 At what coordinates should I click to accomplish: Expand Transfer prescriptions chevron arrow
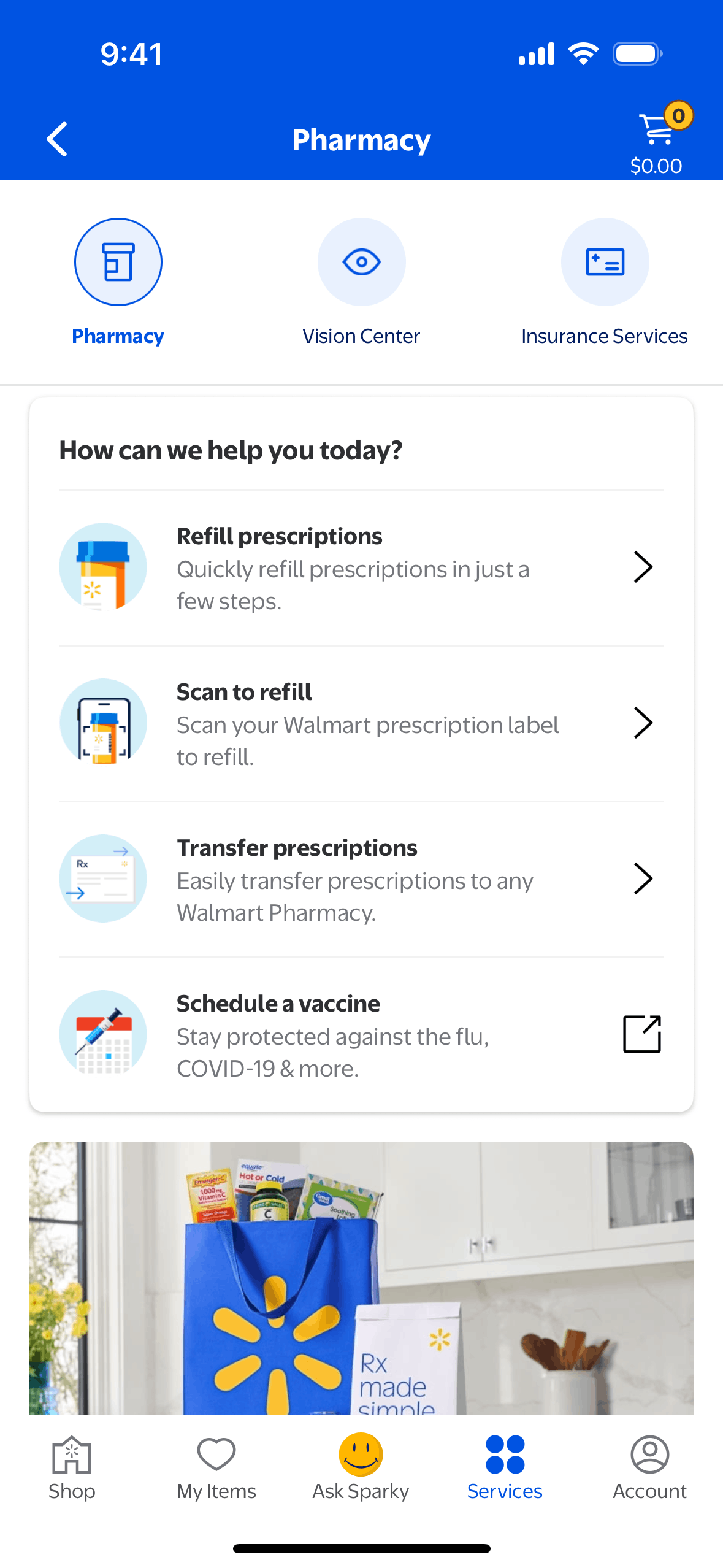pos(643,878)
